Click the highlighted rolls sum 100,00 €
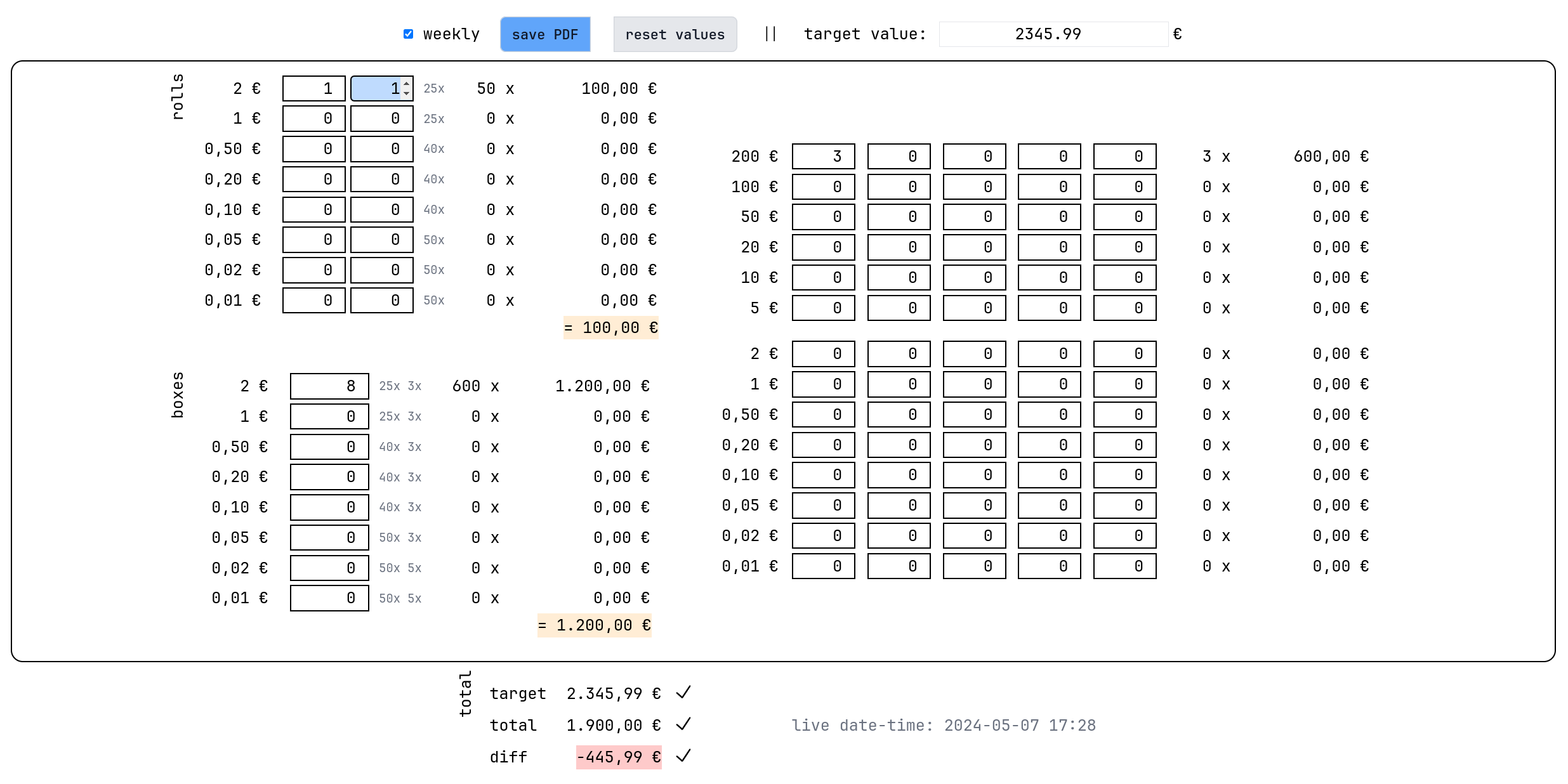 pyautogui.click(x=610, y=328)
